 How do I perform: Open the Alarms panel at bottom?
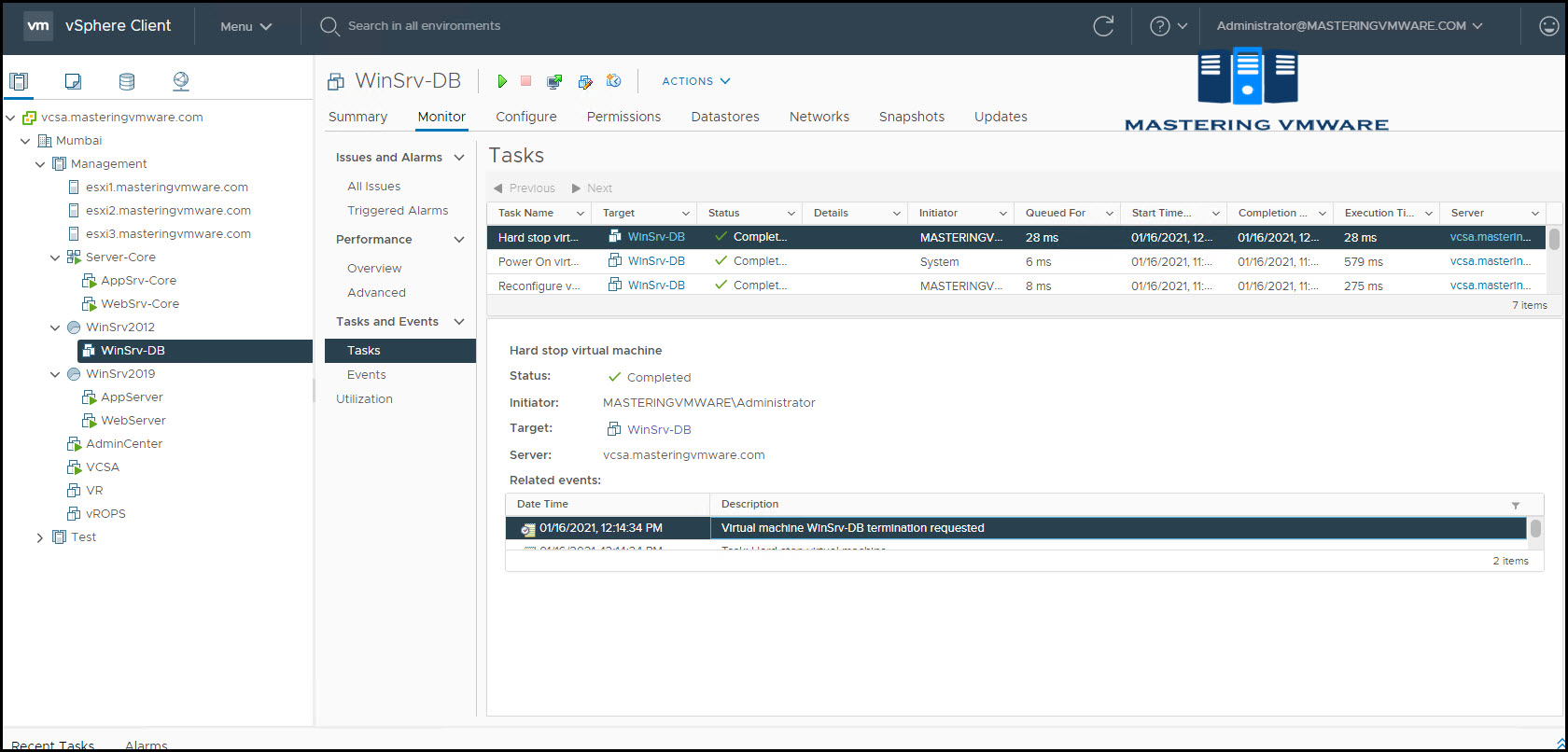[147, 745]
